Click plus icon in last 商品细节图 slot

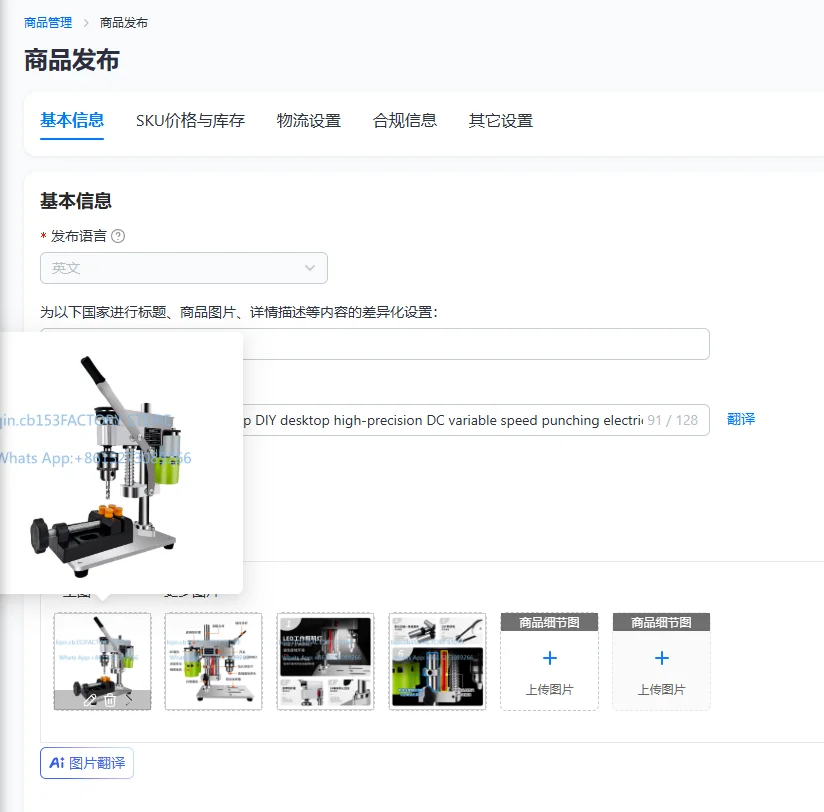click(662, 658)
